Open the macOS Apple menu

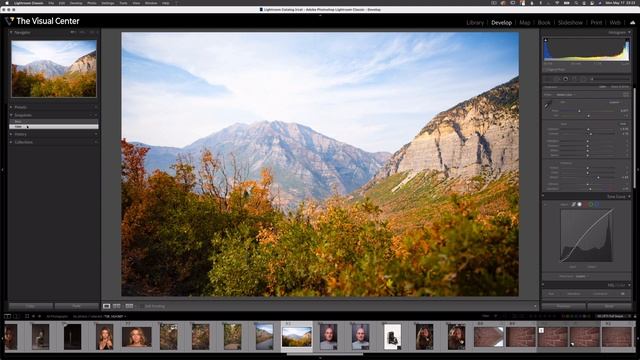[7, 3]
